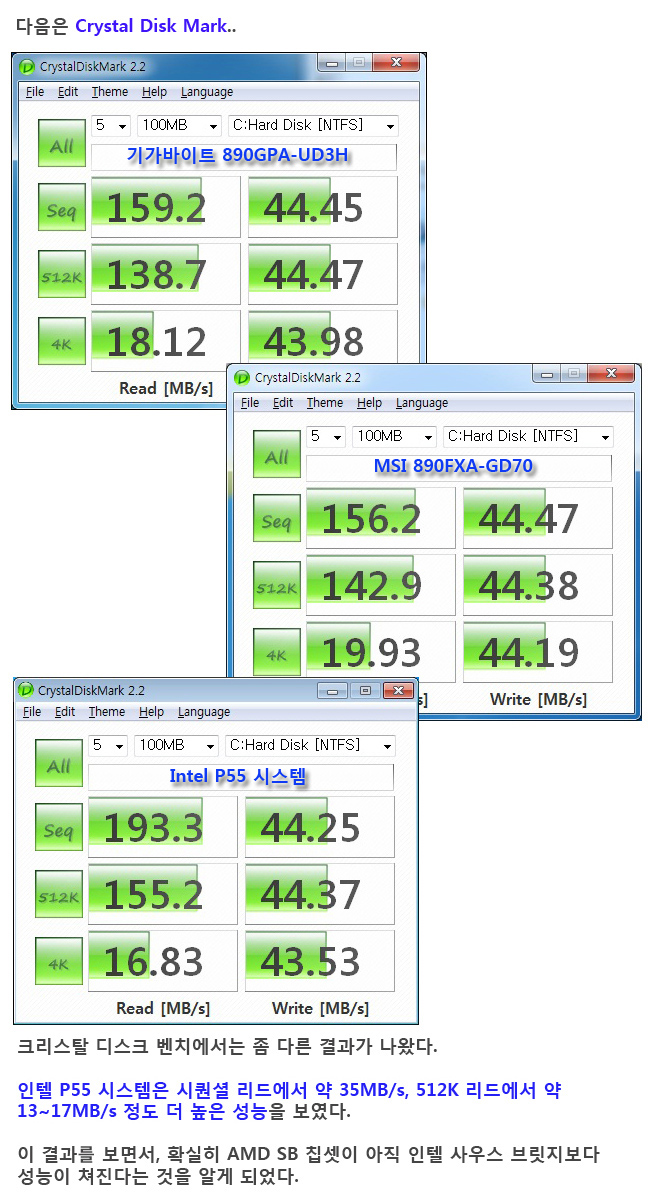Open test count dropdown in Intel P55 window
This screenshot has width=660, height=1204.
108,746
